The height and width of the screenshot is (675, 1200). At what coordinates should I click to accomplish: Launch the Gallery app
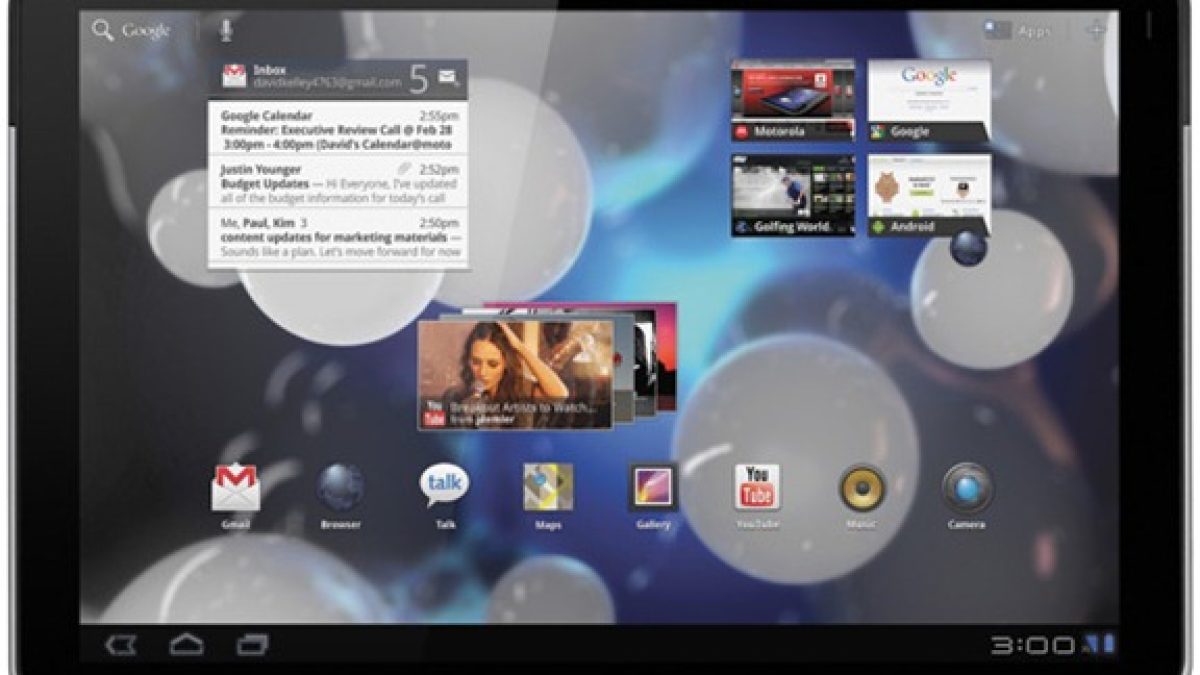point(653,488)
